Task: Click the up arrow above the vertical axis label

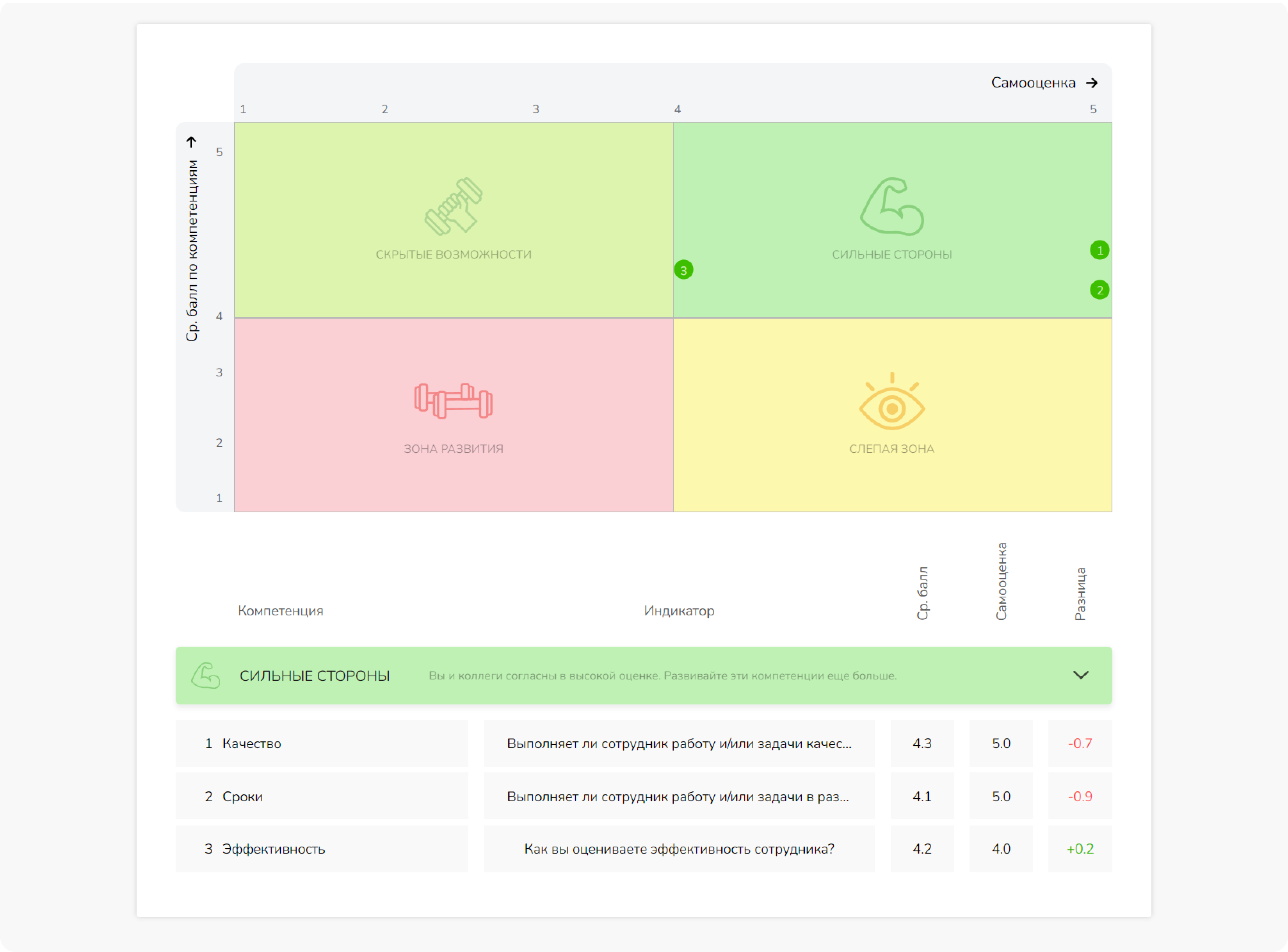Action: (x=192, y=142)
